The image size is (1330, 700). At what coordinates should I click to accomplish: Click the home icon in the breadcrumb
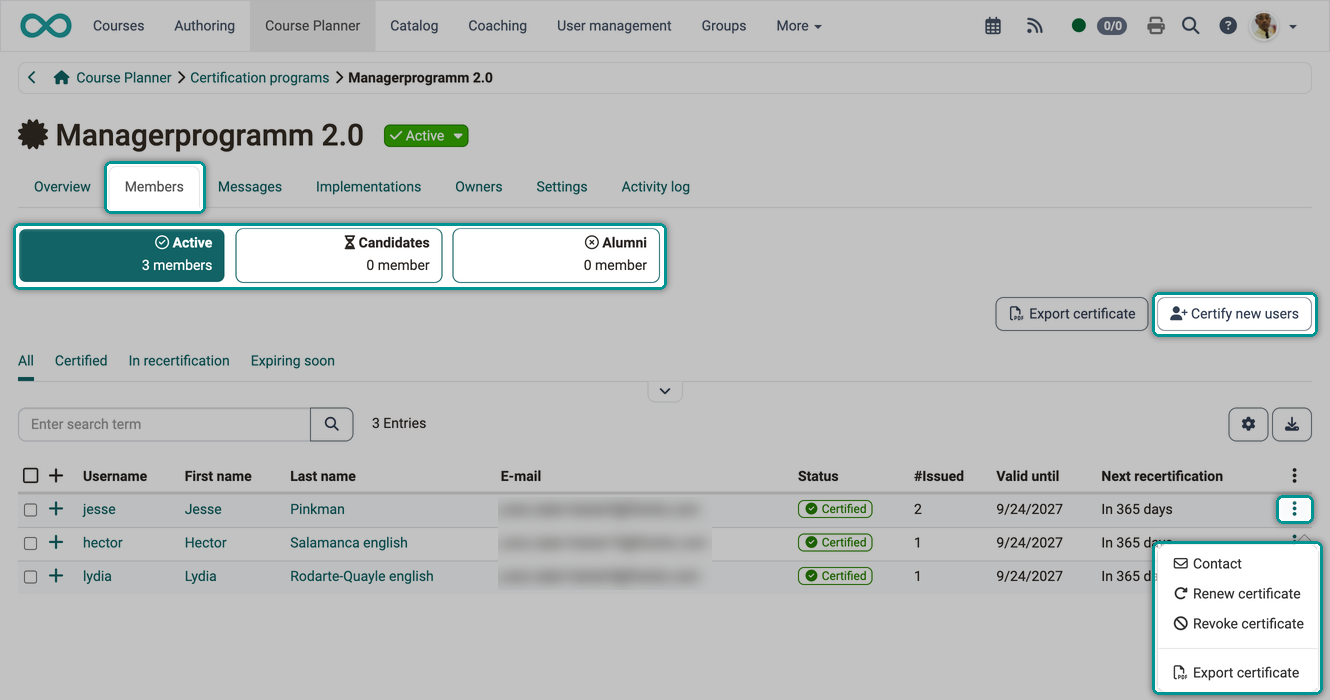[x=62, y=77]
